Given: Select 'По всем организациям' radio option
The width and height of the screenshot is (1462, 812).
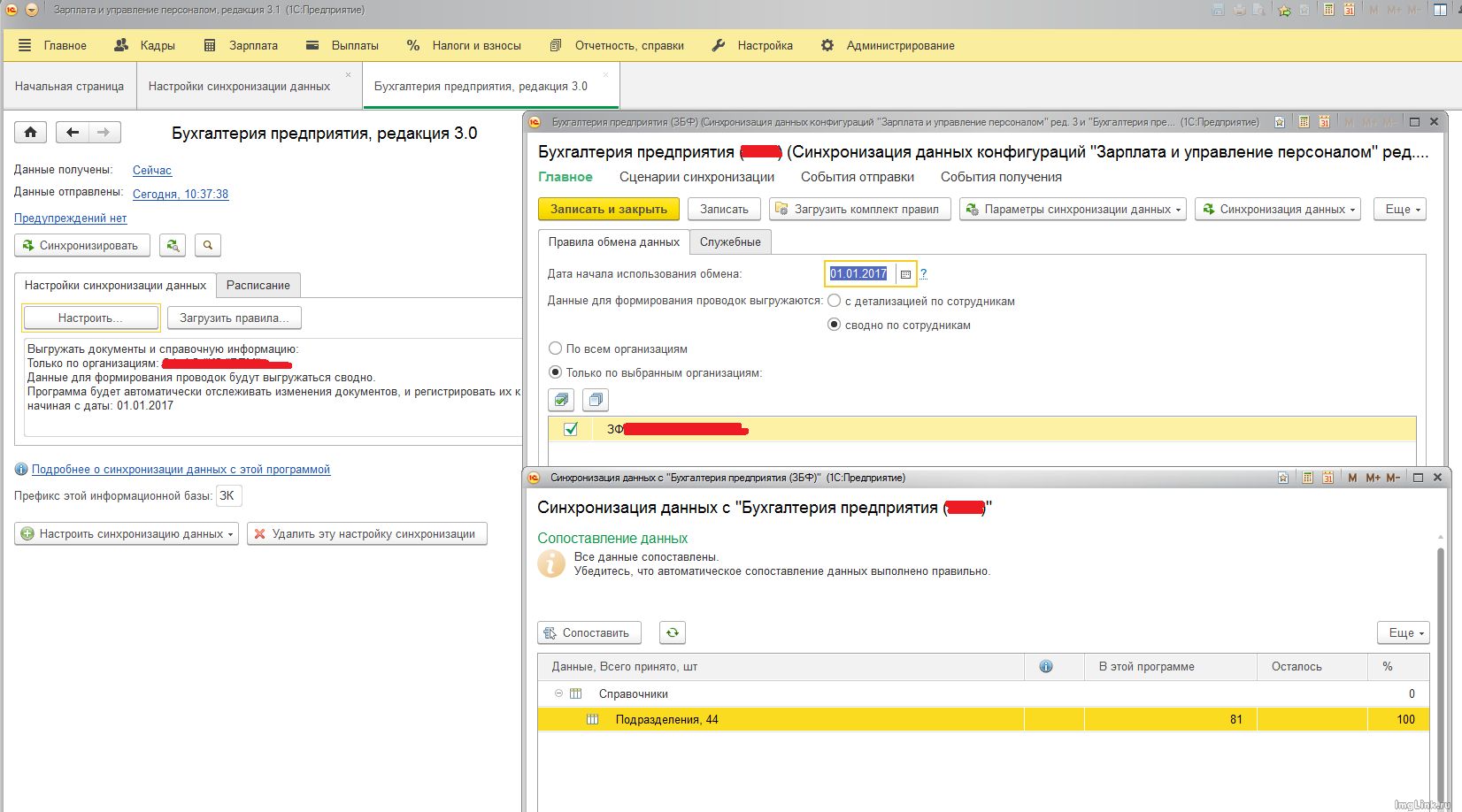Looking at the screenshot, I should click(555, 349).
